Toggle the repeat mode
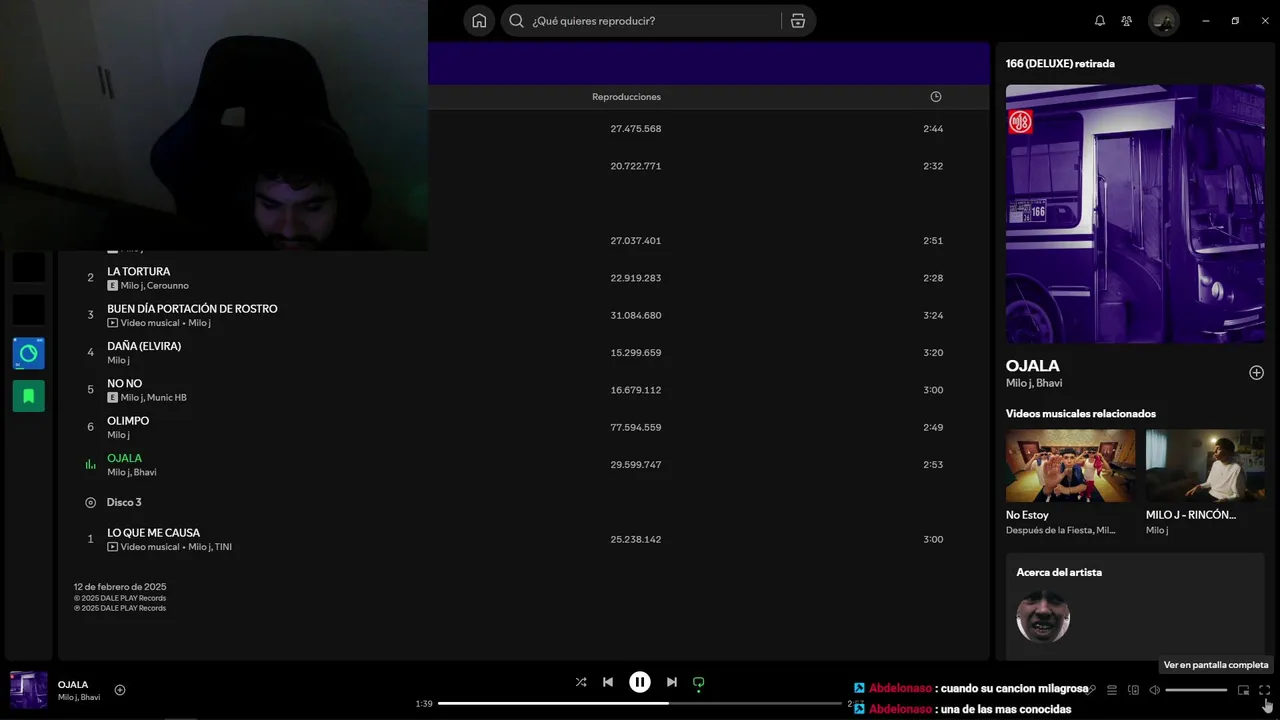This screenshot has width=1280, height=720. point(699,682)
